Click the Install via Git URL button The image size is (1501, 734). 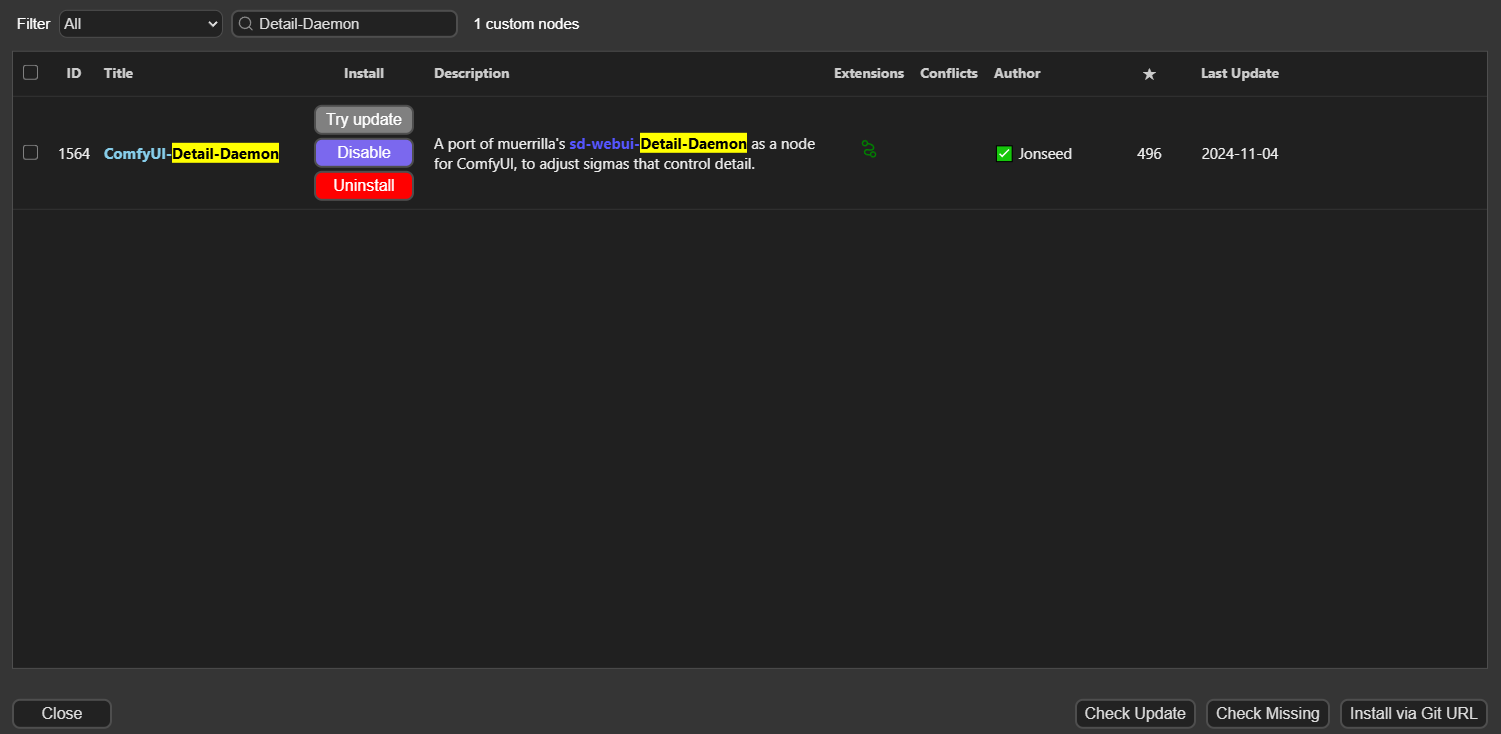(x=1414, y=714)
